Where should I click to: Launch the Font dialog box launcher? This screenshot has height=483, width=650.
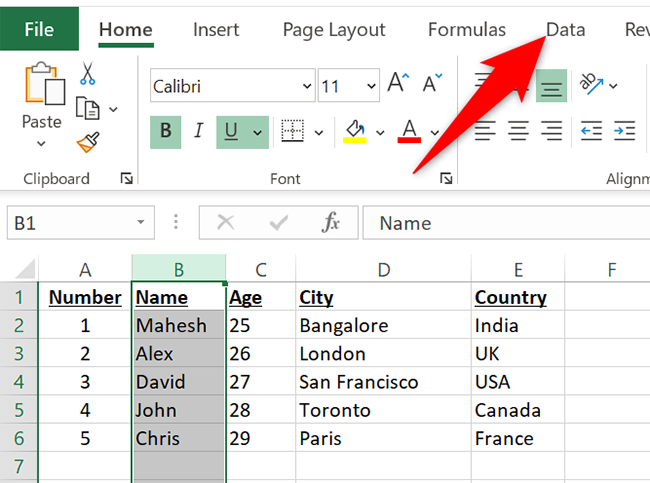coord(444,179)
